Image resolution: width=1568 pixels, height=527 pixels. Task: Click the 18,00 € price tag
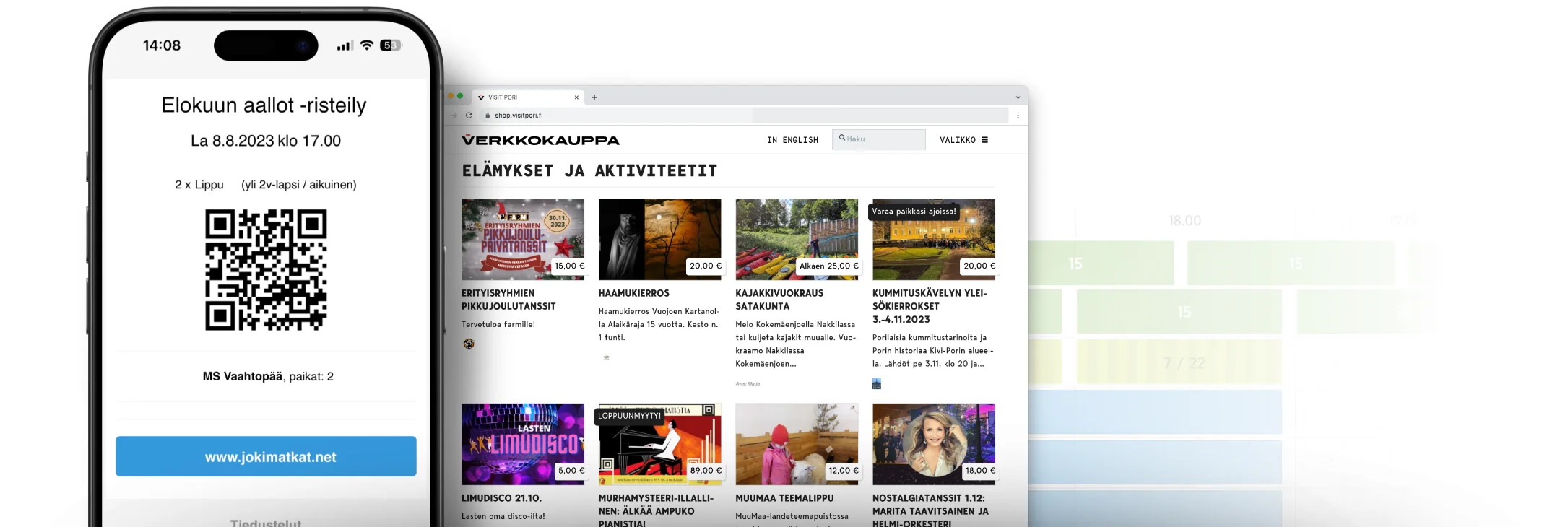click(980, 471)
